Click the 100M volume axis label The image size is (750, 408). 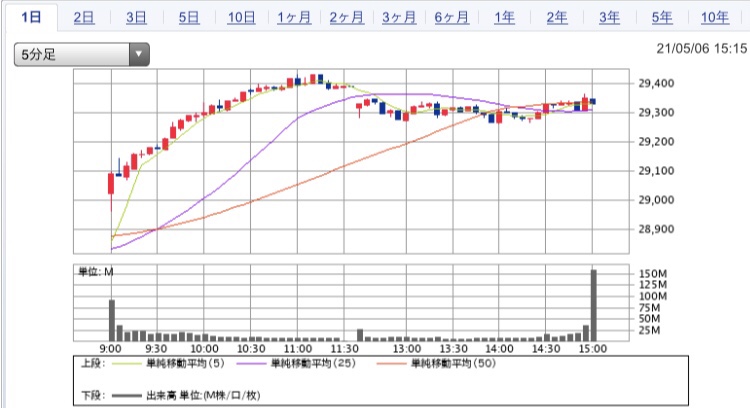(x=653, y=296)
